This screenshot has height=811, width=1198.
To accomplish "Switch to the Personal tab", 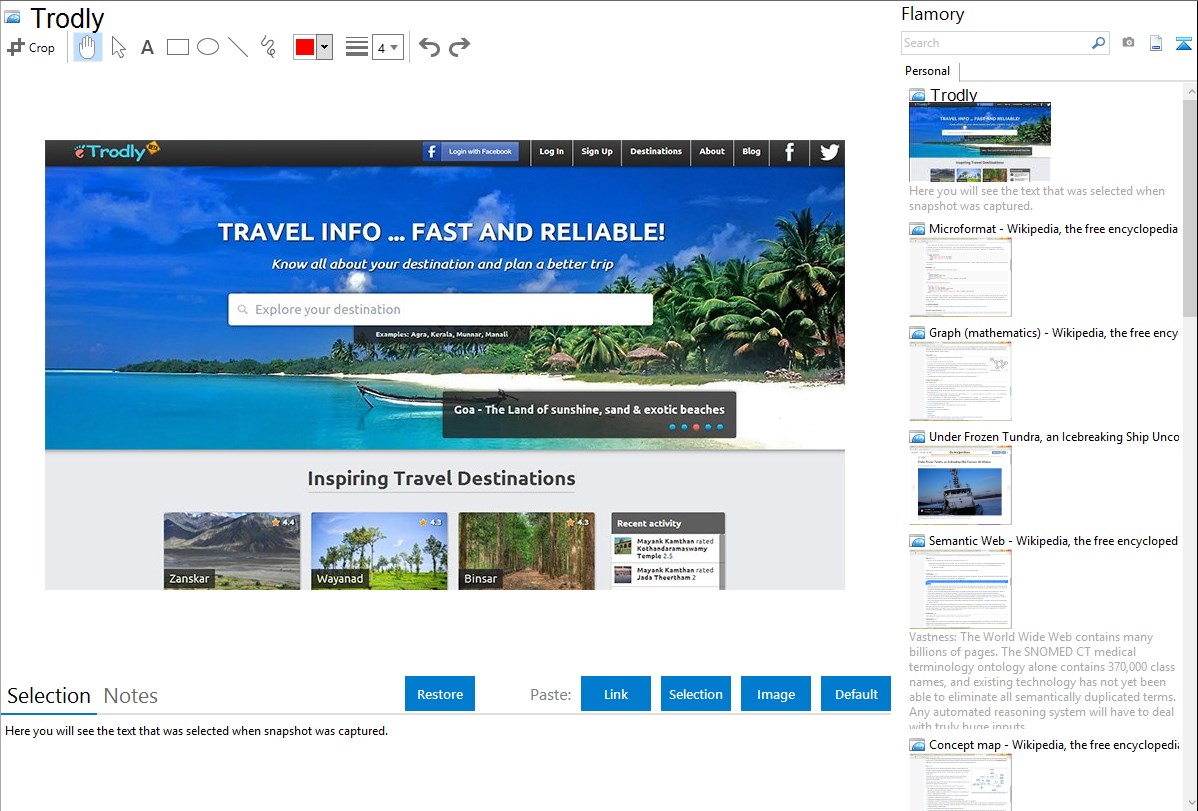I will [x=927, y=71].
